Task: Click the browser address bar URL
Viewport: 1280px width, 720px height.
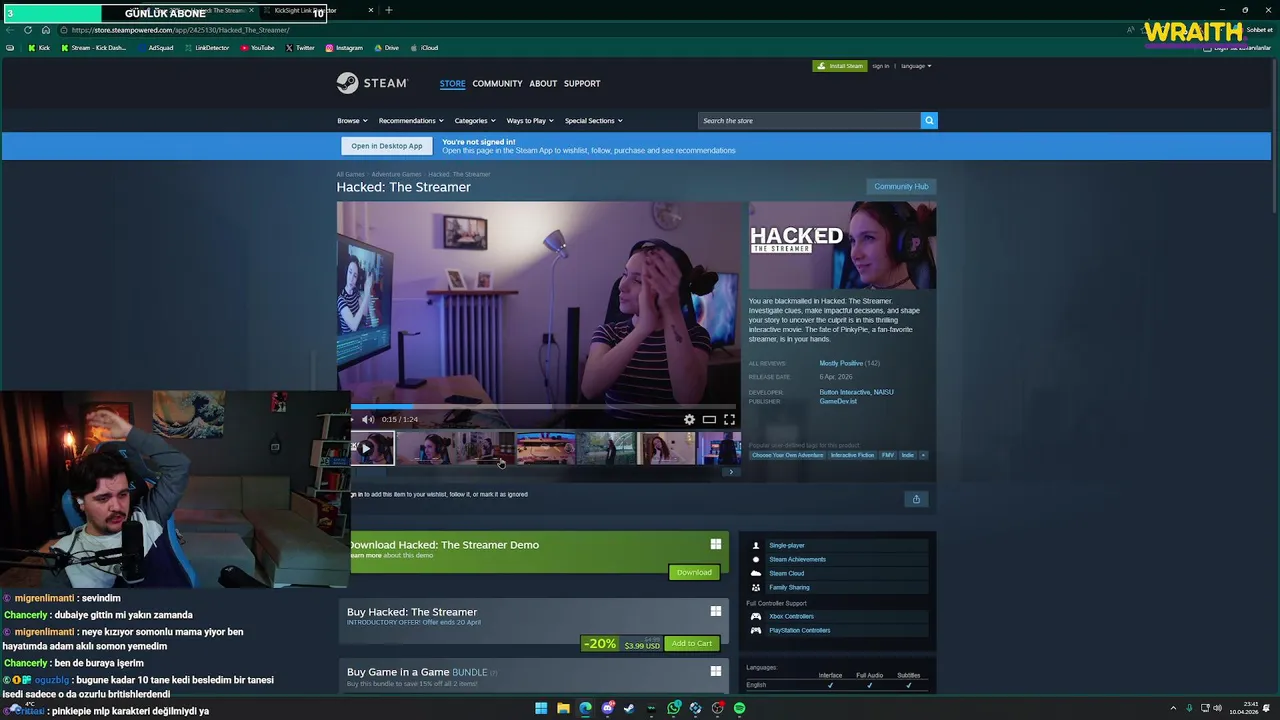Action: click(x=180, y=30)
